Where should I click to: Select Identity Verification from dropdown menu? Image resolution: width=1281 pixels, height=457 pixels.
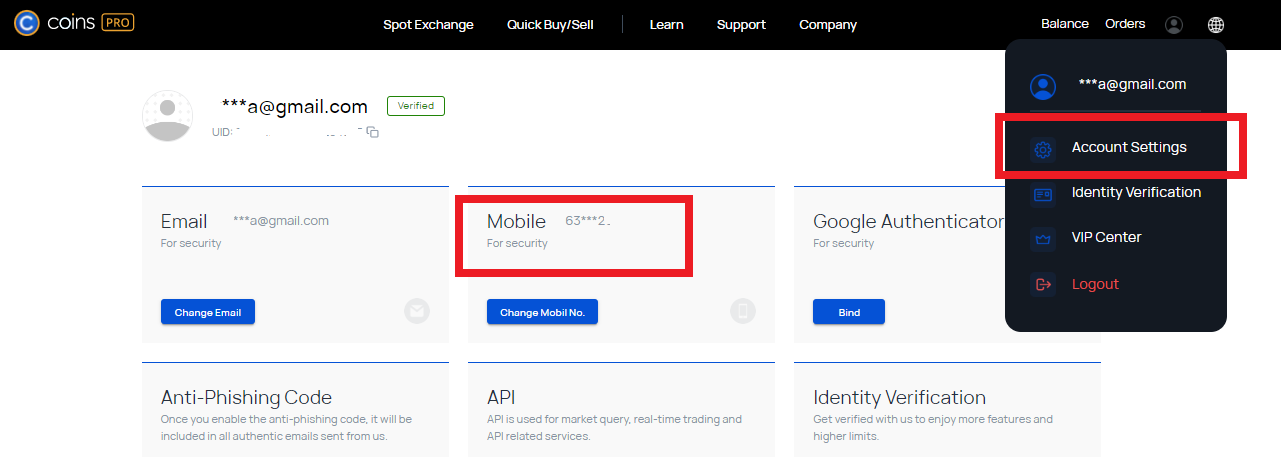click(1136, 192)
